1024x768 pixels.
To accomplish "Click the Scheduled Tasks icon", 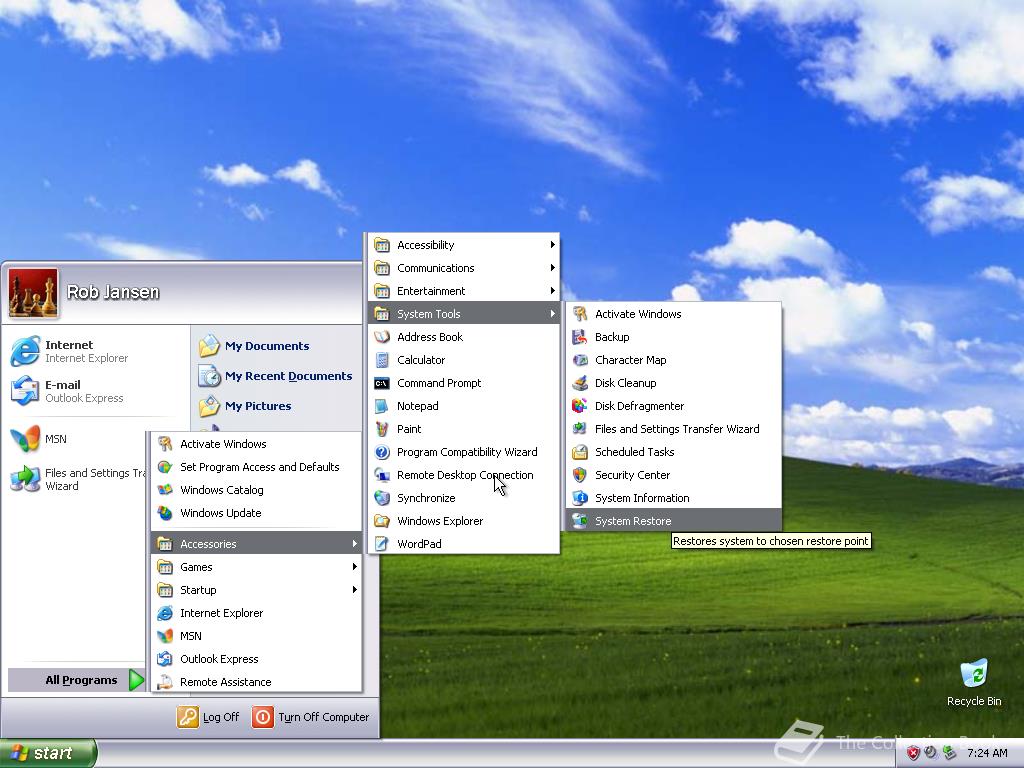I will 579,452.
